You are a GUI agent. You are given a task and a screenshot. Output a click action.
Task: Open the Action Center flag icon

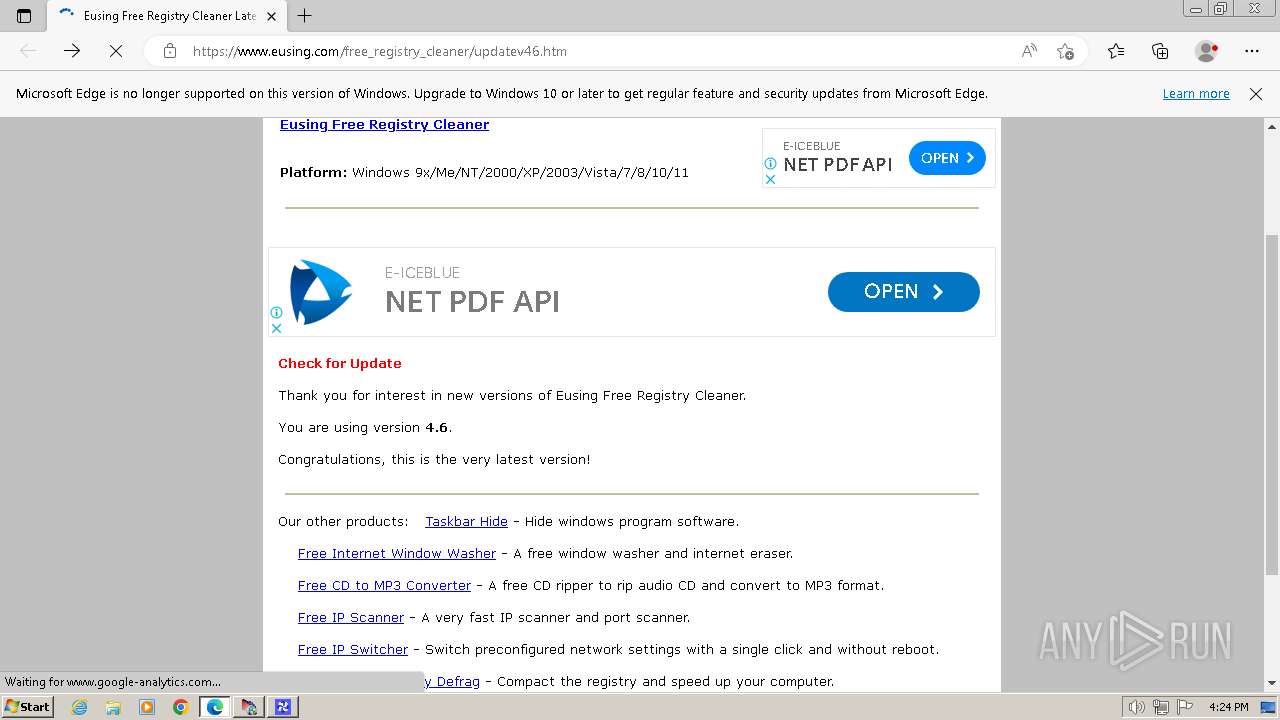point(1184,707)
